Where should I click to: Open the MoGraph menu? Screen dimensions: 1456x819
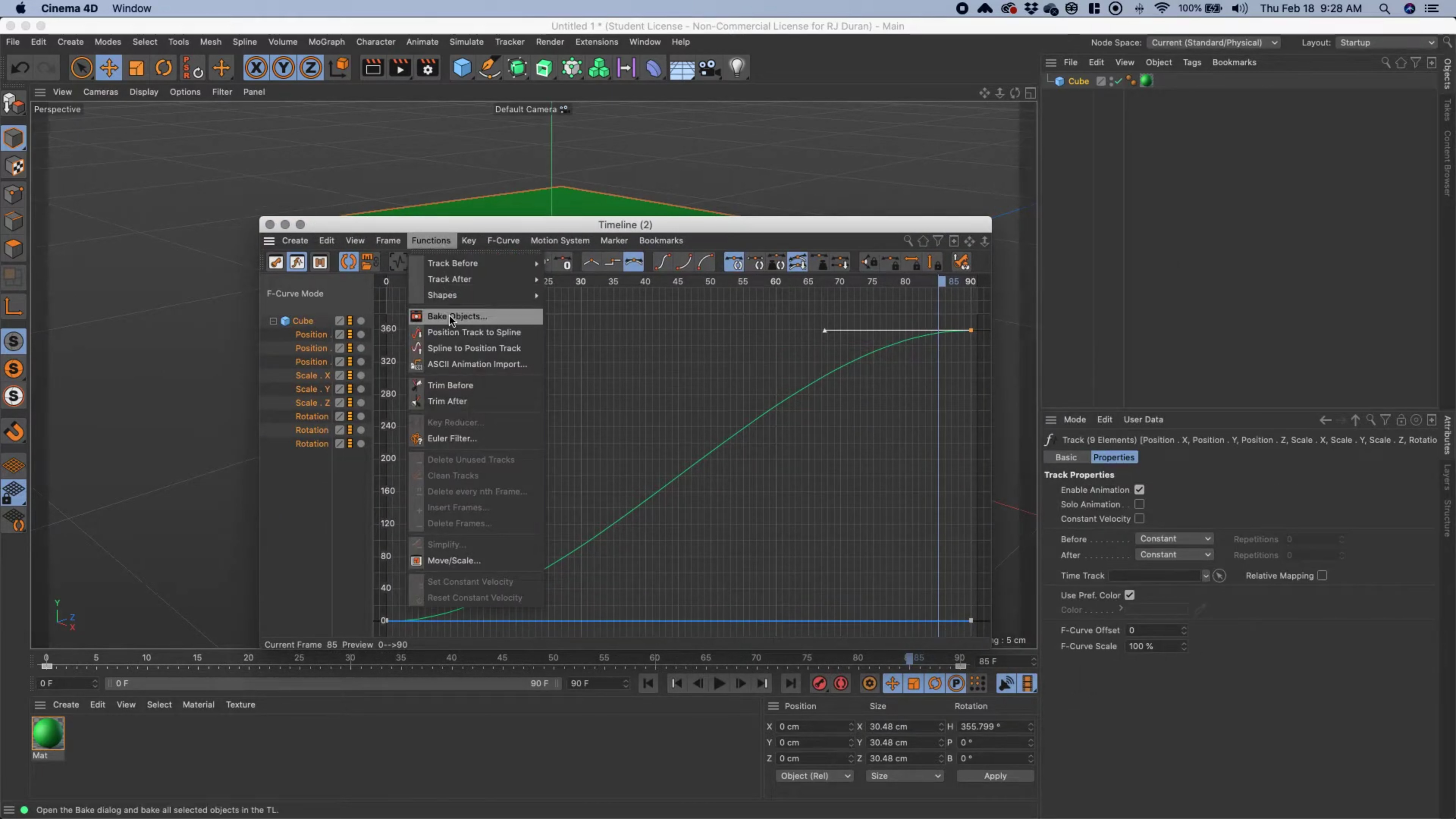point(326,42)
